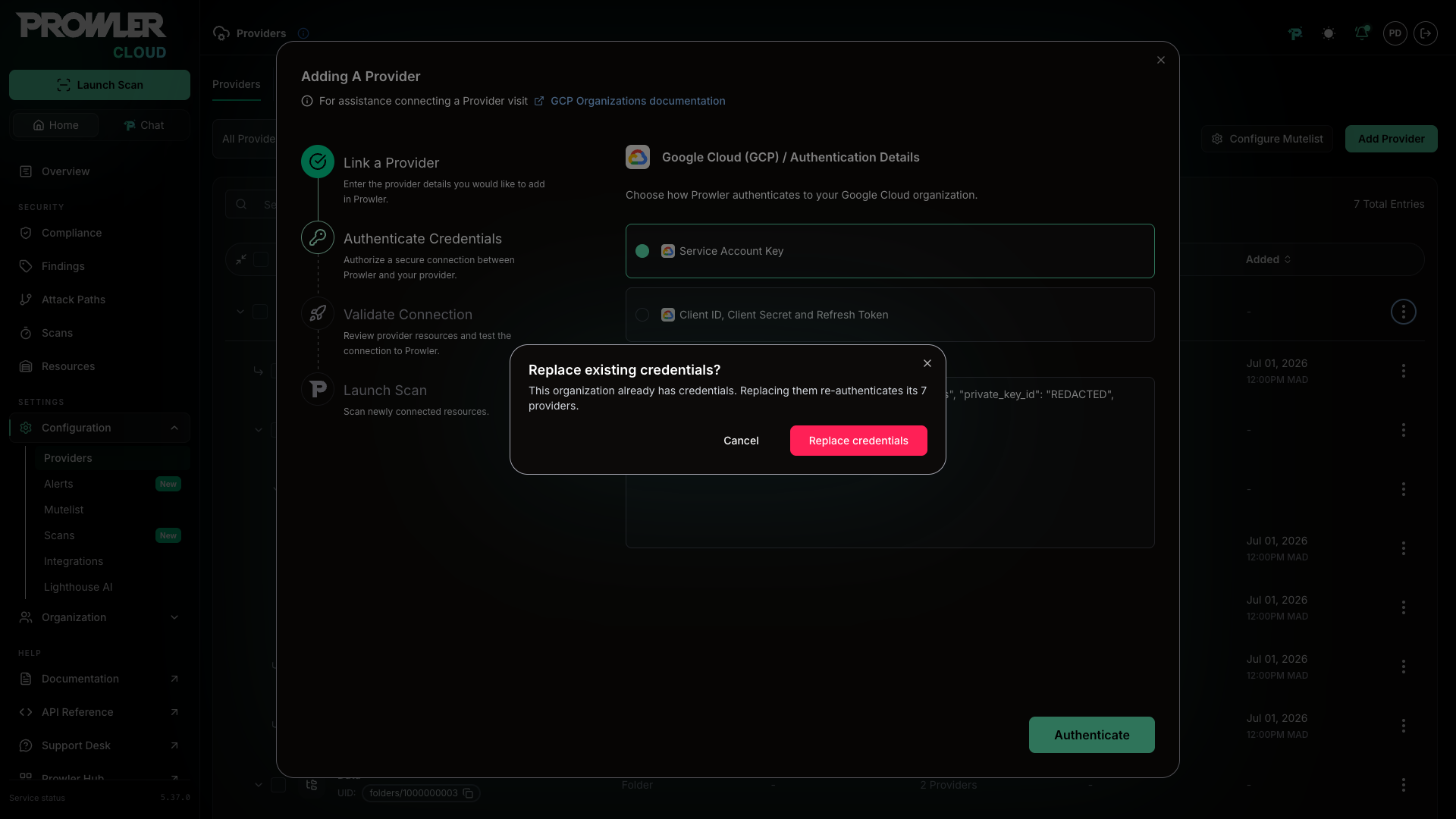Open actions menu circled in first row
This screenshot has width=1456, height=819.
(1404, 312)
